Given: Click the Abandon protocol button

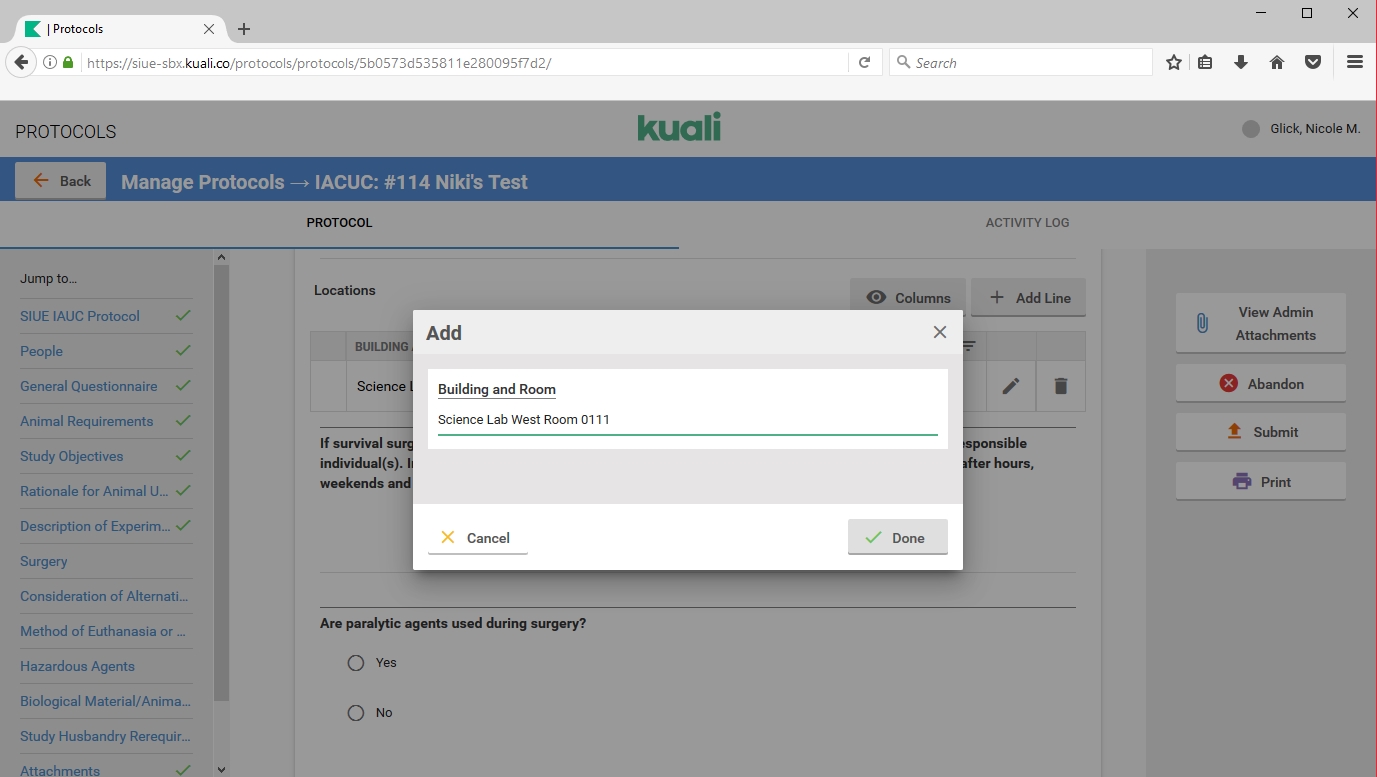Looking at the screenshot, I should click(x=1260, y=384).
